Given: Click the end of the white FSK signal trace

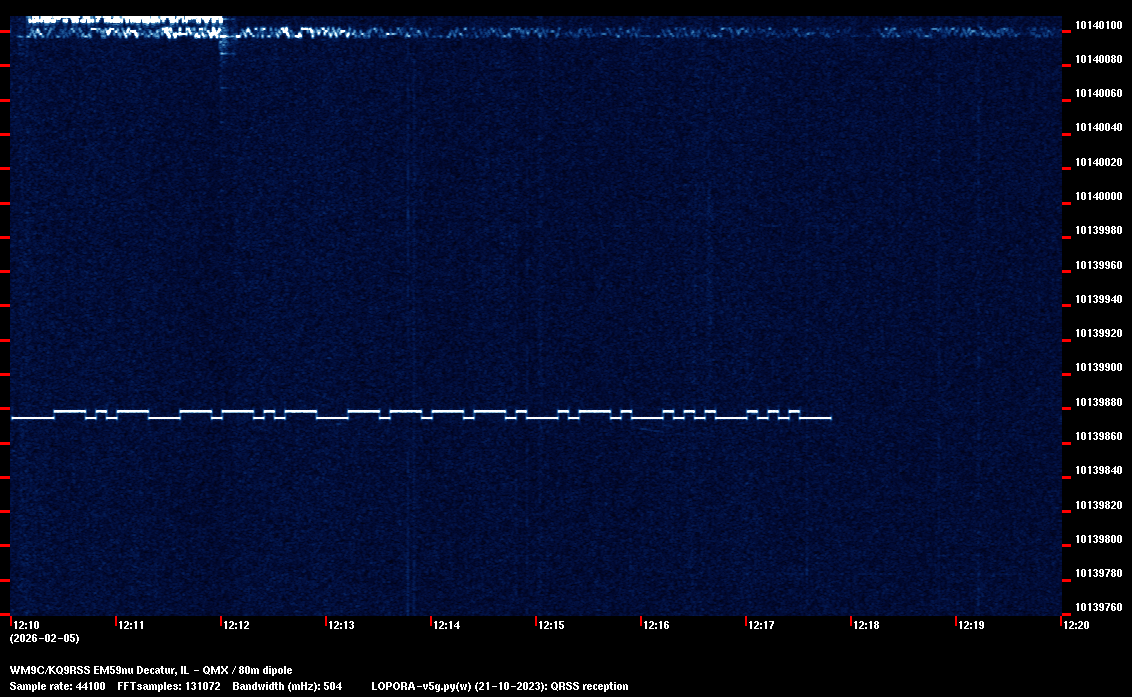Looking at the screenshot, I should (829, 418).
